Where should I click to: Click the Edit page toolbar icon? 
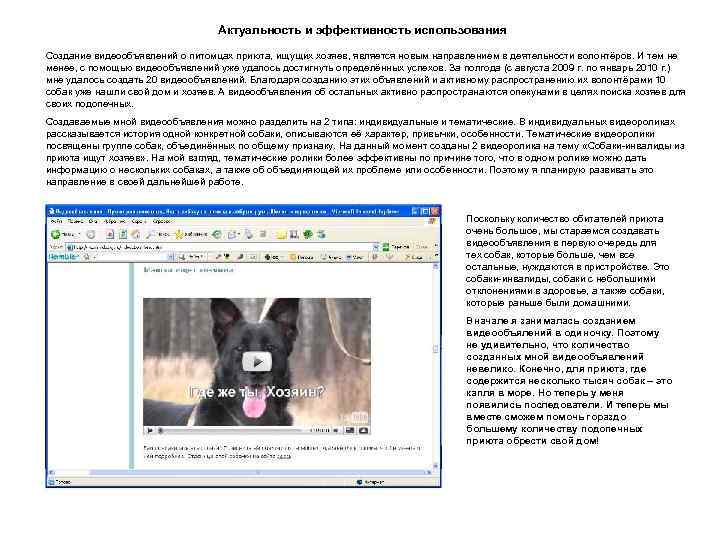(263, 234)
